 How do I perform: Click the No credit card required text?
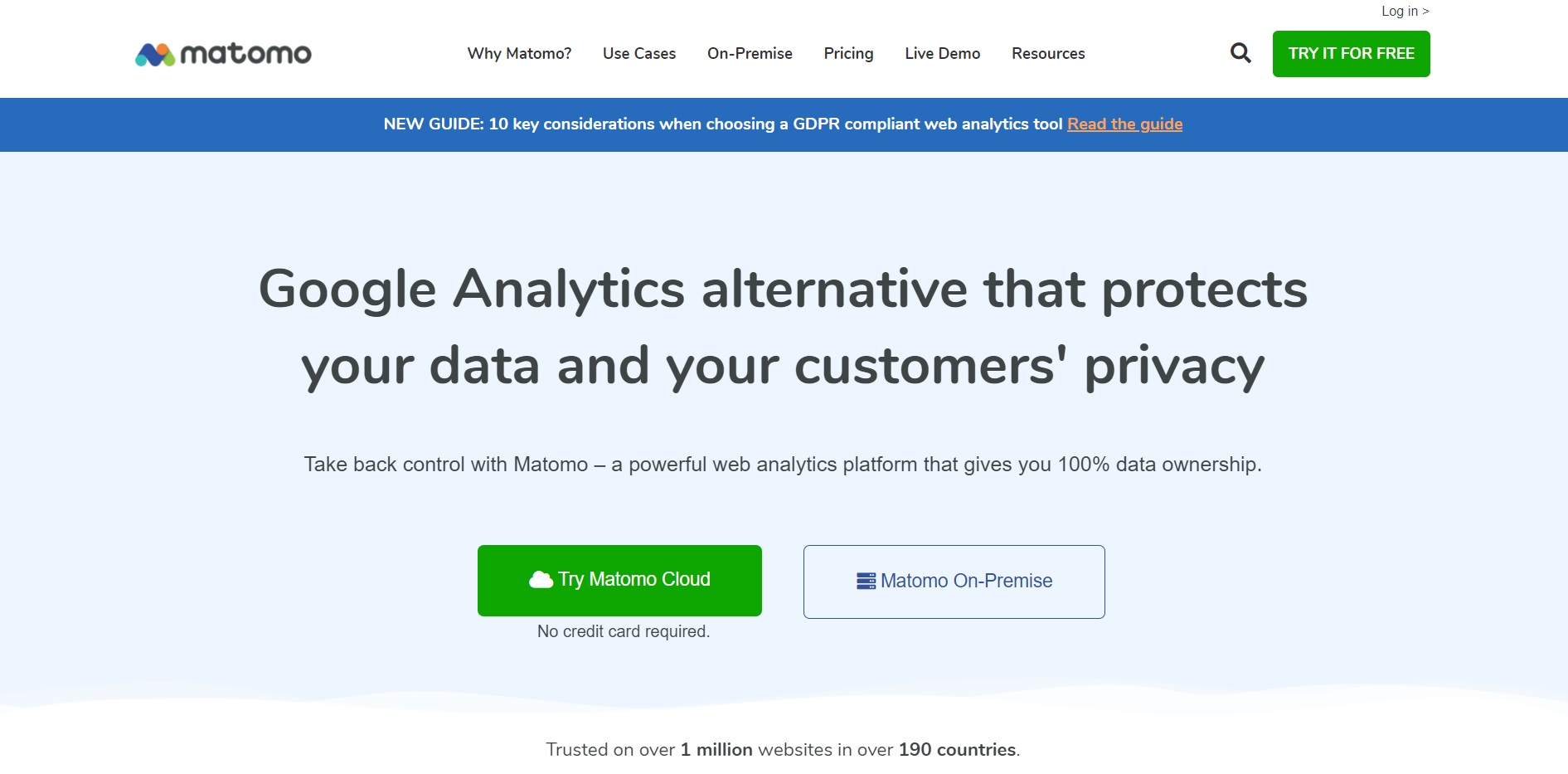click(623, 631)
